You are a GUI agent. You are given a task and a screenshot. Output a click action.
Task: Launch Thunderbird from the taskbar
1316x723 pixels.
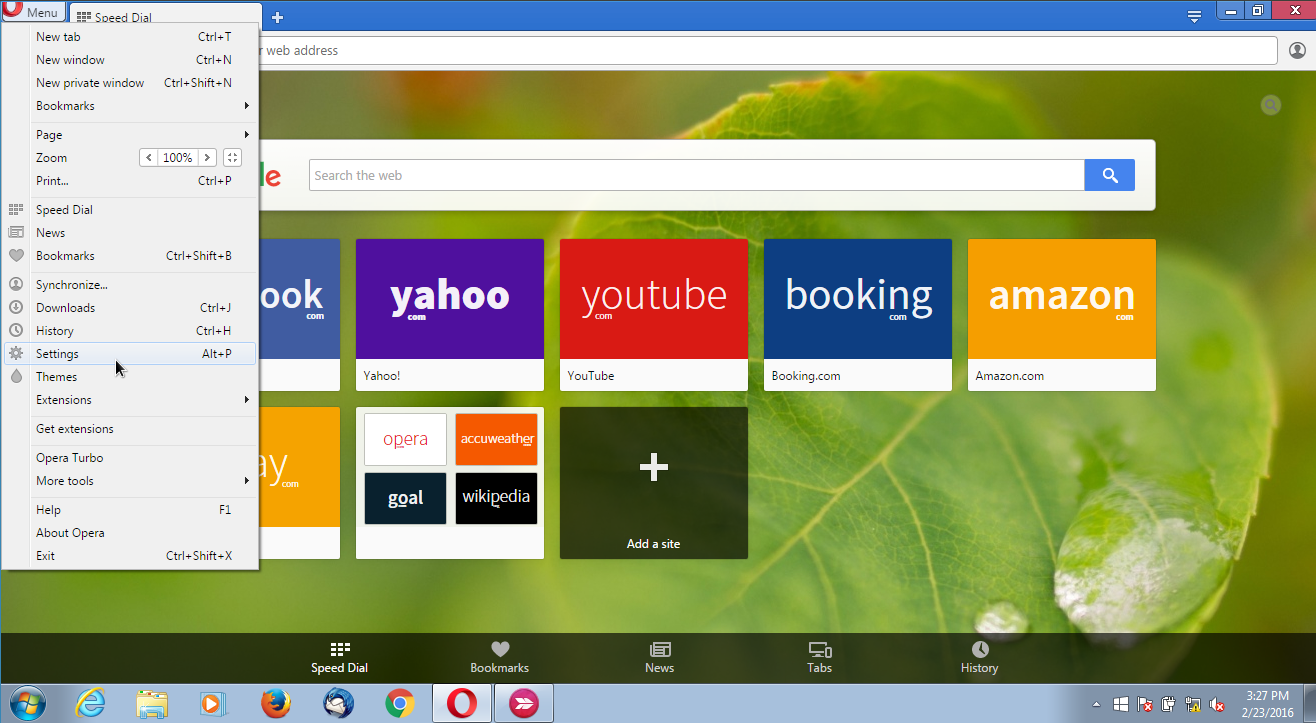pyautogui.click(x=338, y=703)
